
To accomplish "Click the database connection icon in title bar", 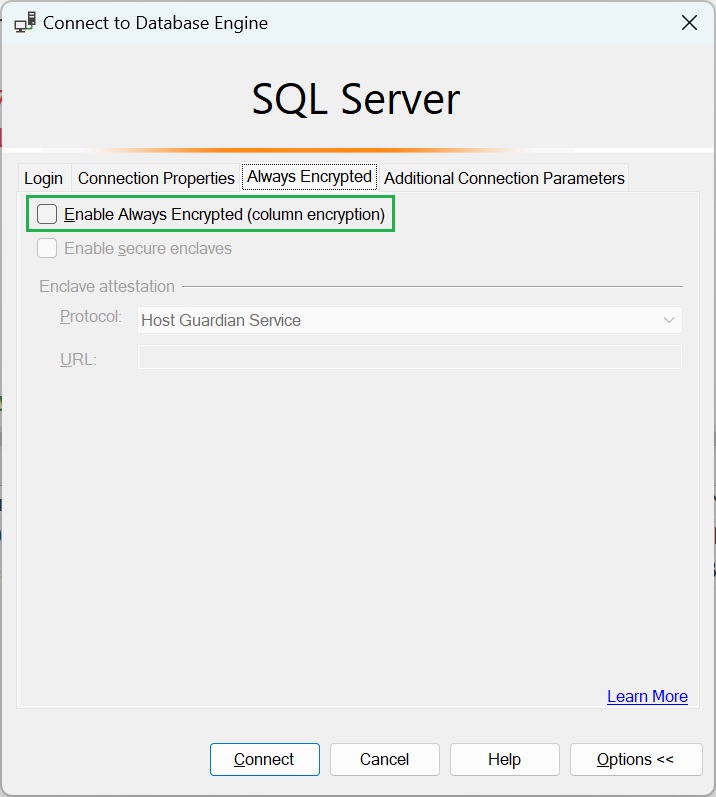I will click(x=25, y=22).
